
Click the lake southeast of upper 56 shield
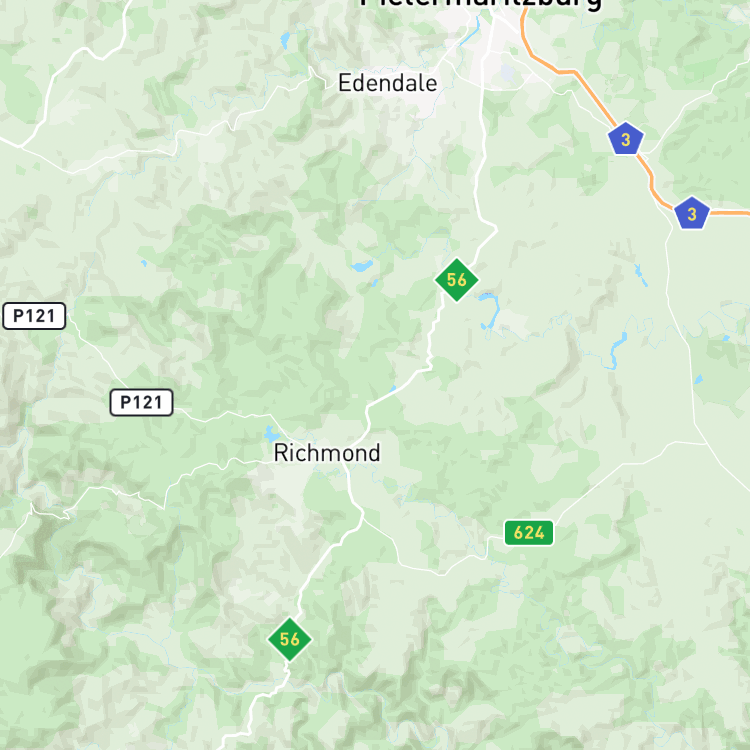[490, 311]
